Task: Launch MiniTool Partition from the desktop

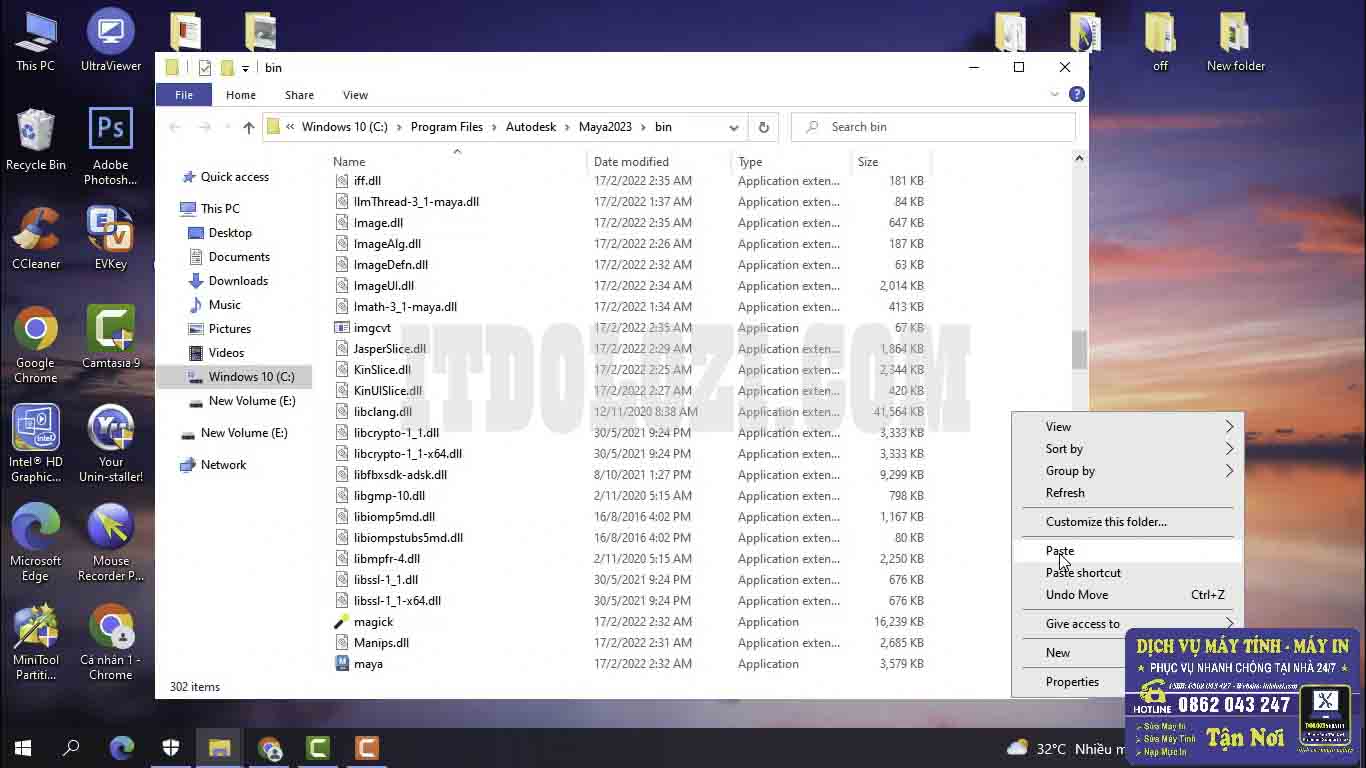Action: [x=36, y=628]
